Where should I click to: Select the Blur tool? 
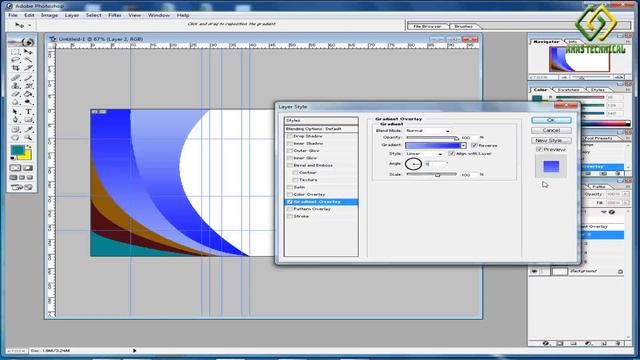pyautogui.click(x=16, y=102)
